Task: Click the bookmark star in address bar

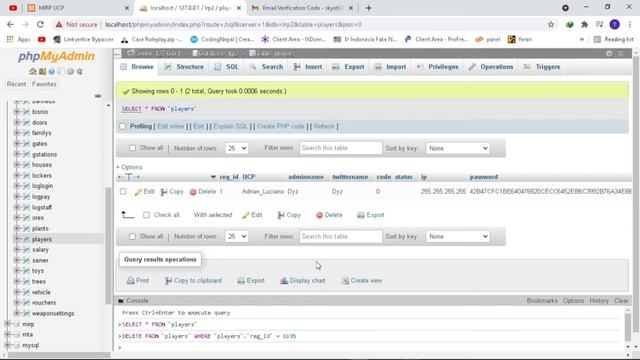Action: tap(551, 24)
